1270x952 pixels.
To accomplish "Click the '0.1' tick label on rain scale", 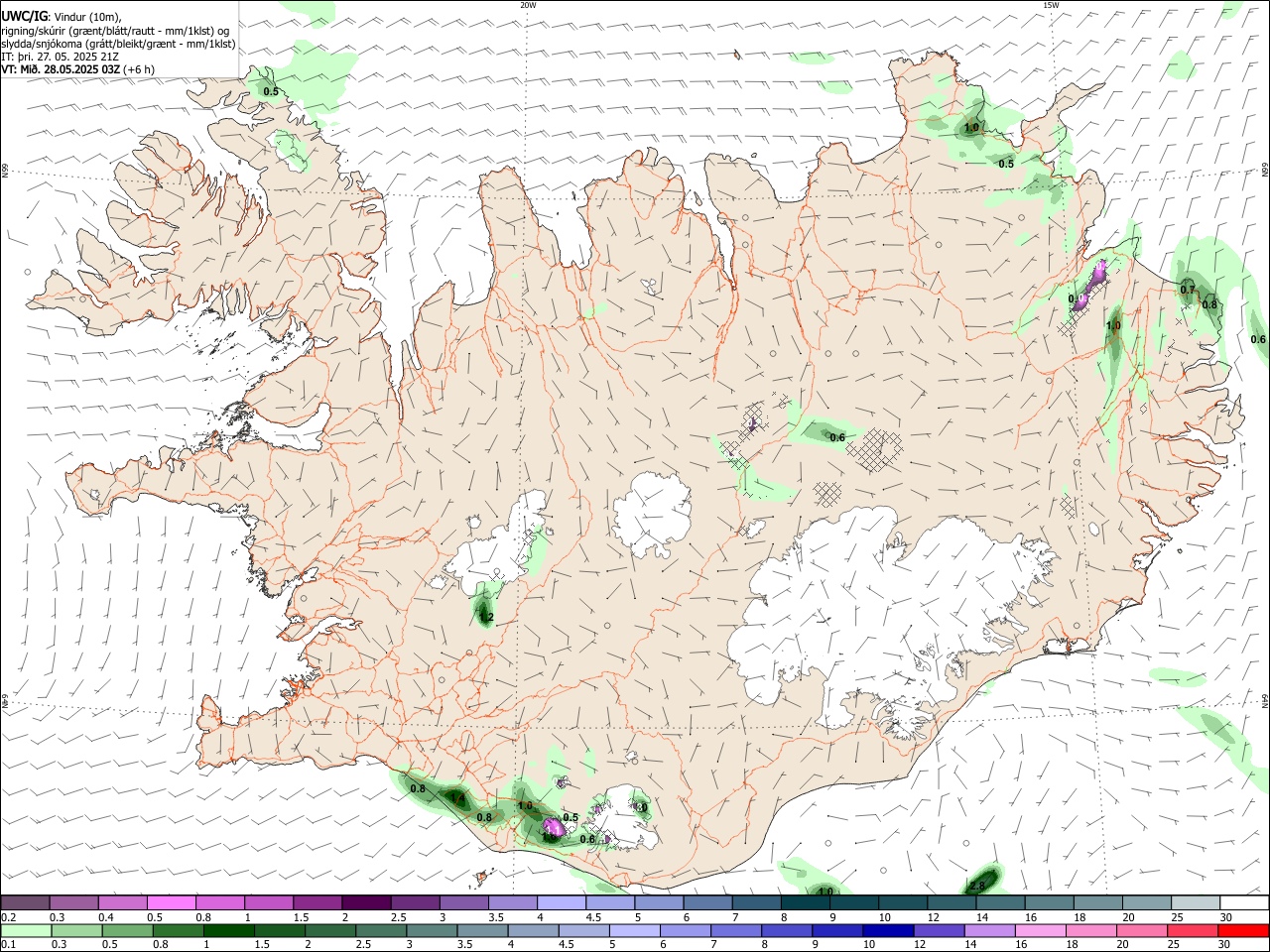I will click(x=7, y=944).
